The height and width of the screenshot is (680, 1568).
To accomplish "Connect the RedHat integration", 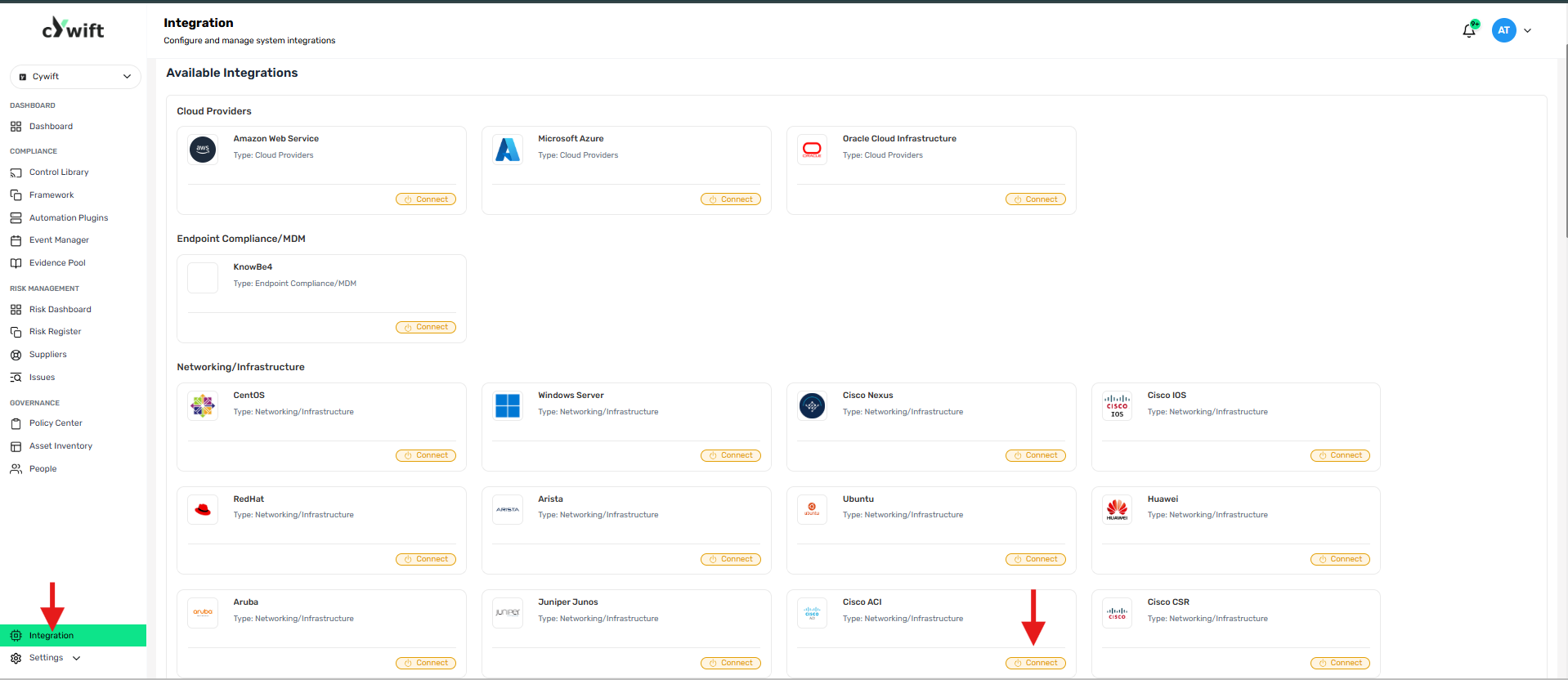I will pyautogui.click(x=426, y=559).
